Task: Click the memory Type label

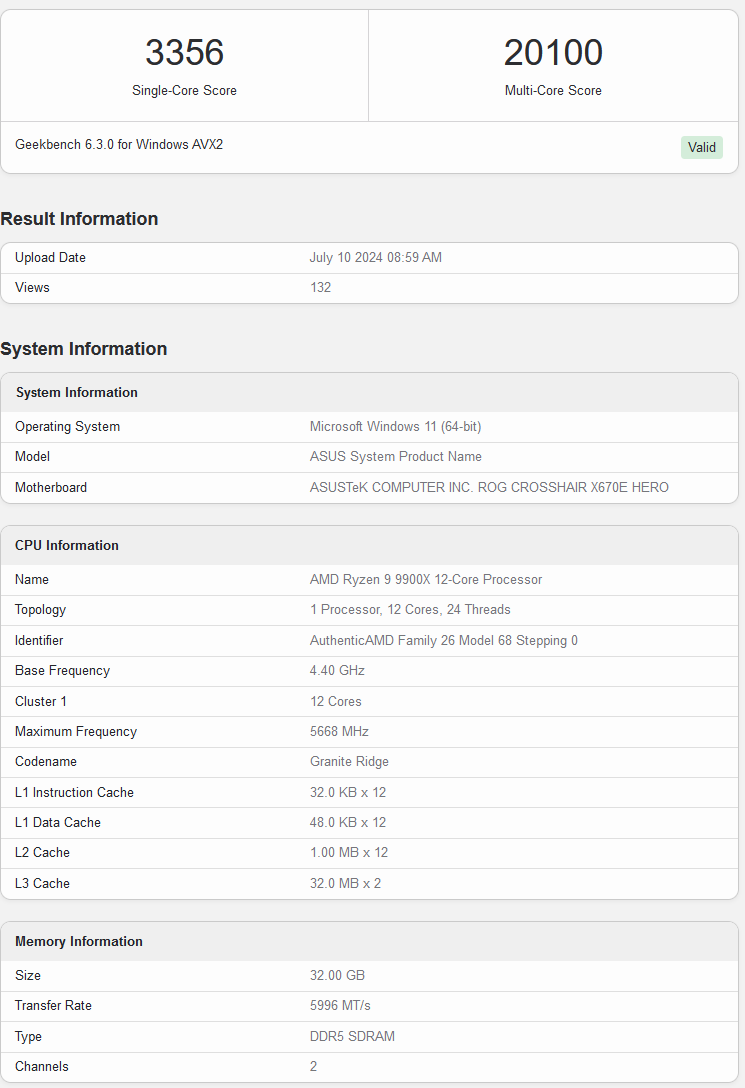Action: (x=28, y=1037)
